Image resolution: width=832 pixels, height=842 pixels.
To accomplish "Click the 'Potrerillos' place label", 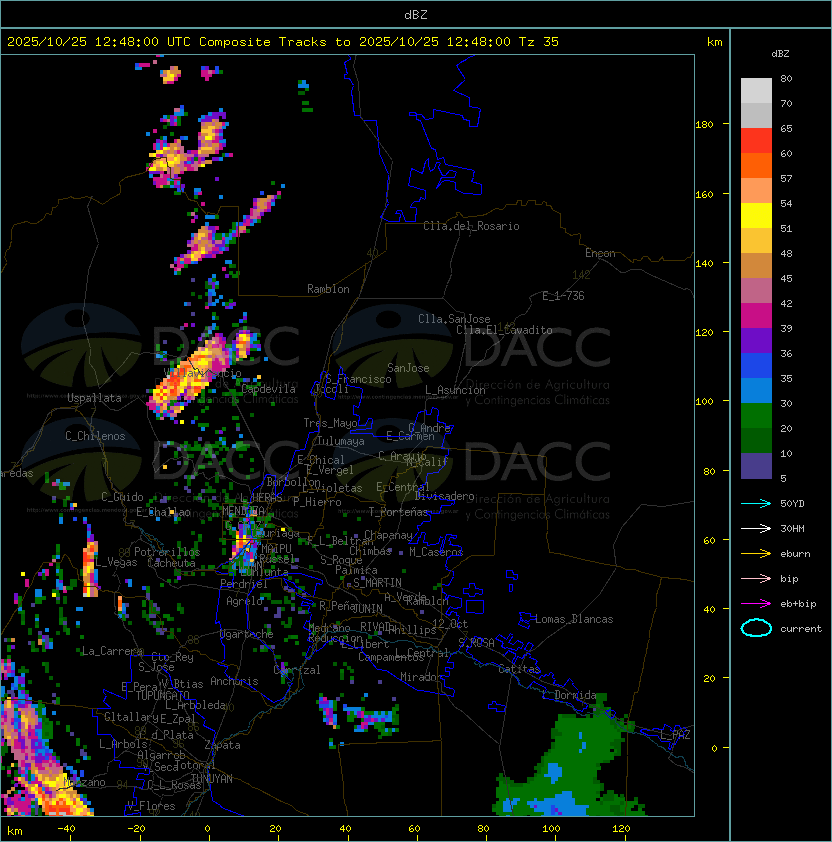I will pos(167,552).
